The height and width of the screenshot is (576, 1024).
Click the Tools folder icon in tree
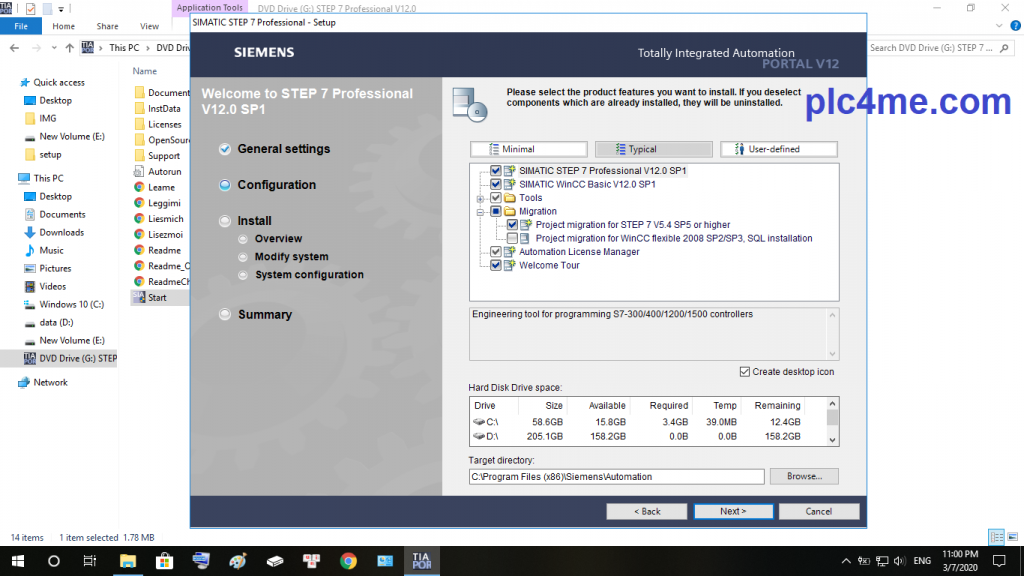tap(509, 198)
